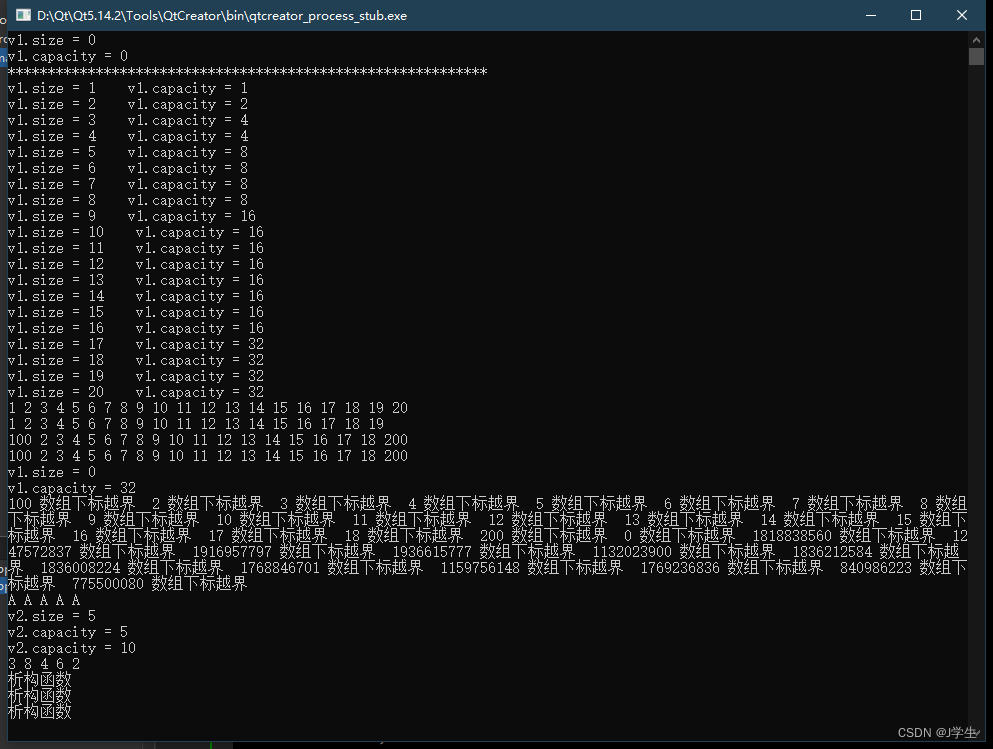
Task: Click the 'A A A A A' output line
Action: (x=44, y=600)
